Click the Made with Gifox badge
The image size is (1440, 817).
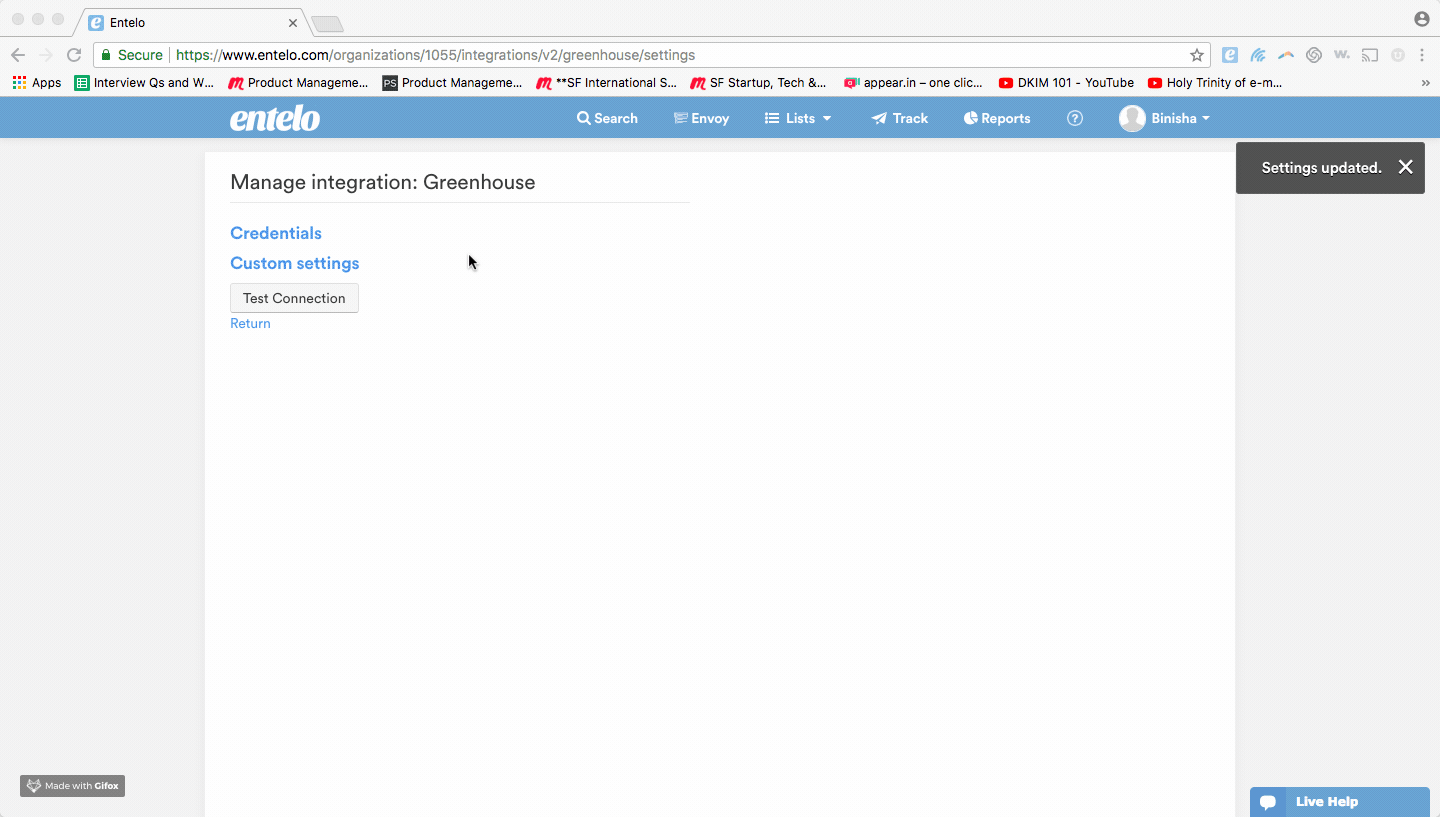72,786
